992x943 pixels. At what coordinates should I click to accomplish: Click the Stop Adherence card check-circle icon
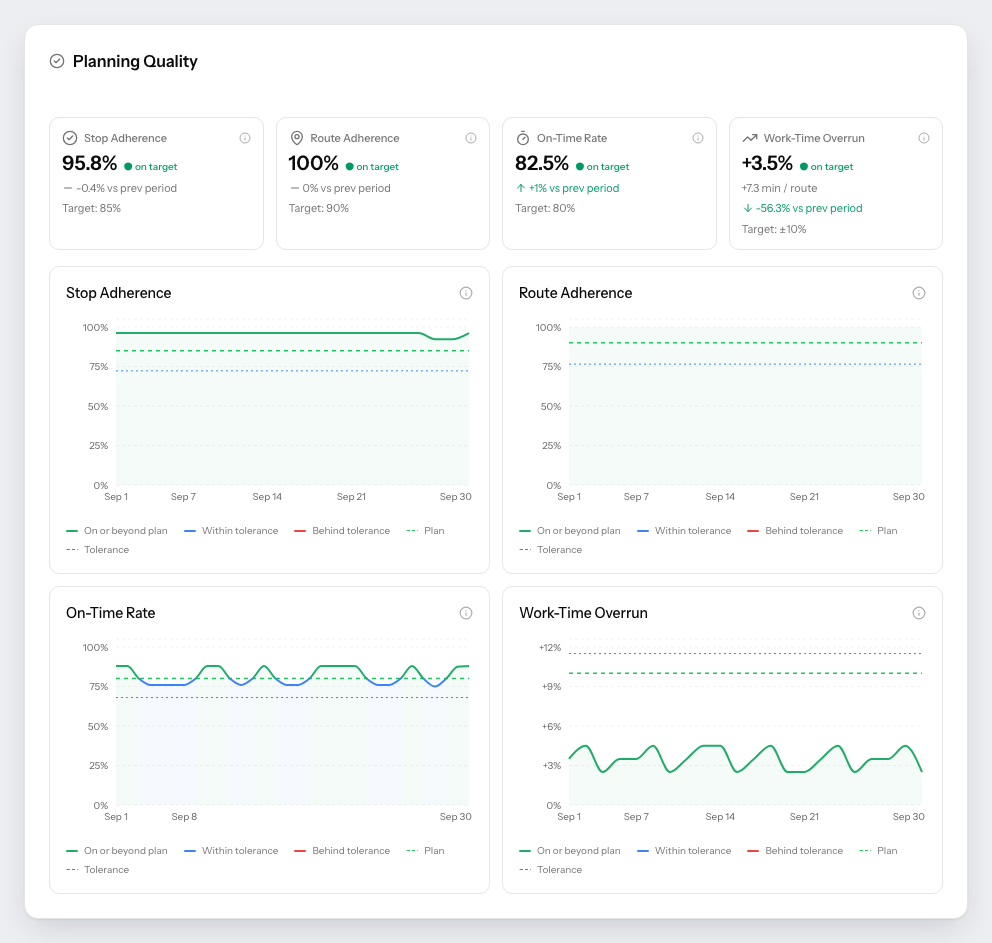tap(70, 138)
